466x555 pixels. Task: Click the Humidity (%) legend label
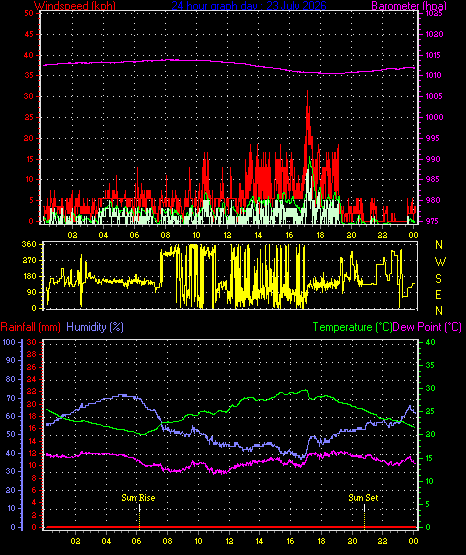[x=95, y=327]
